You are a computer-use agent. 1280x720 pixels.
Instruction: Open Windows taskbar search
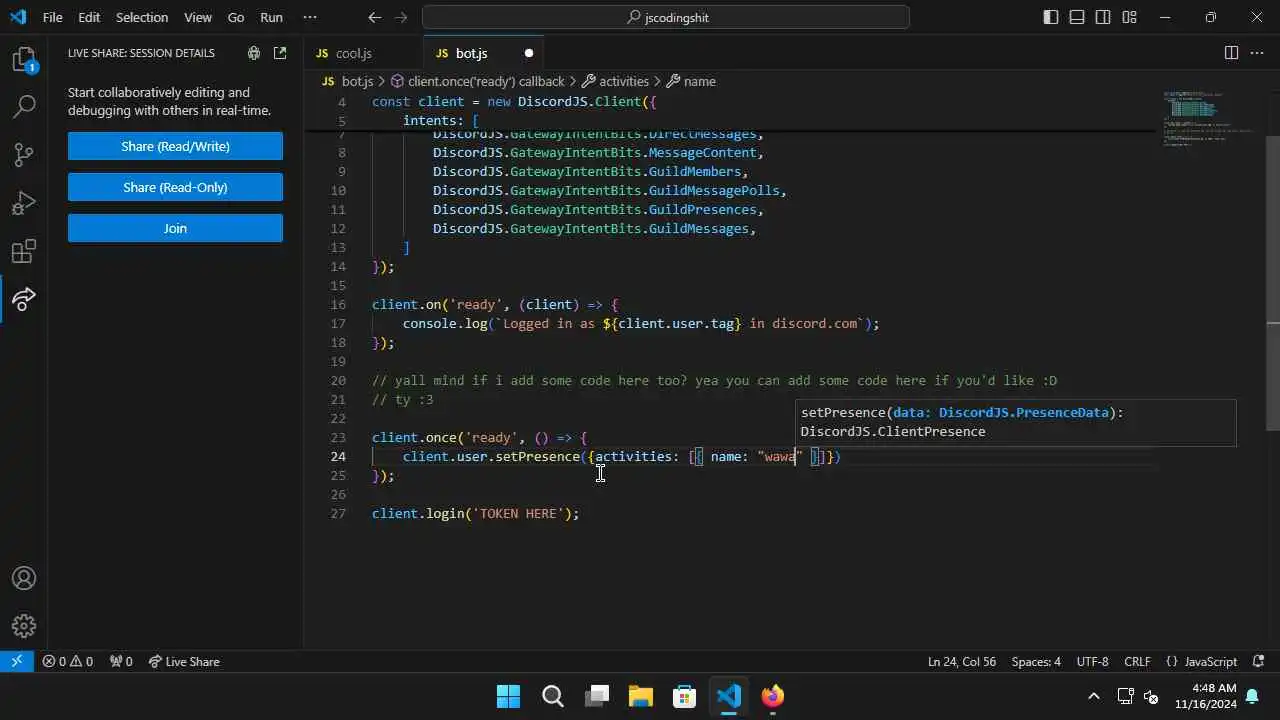552,696
